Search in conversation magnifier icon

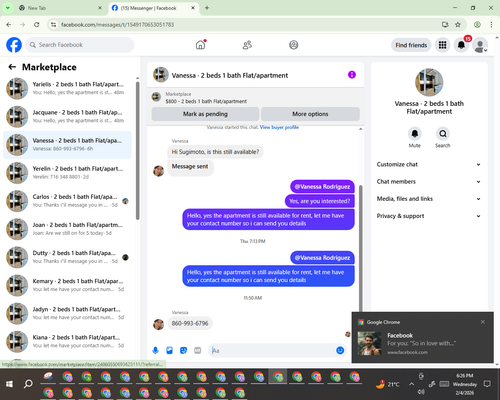click(443, 134)
